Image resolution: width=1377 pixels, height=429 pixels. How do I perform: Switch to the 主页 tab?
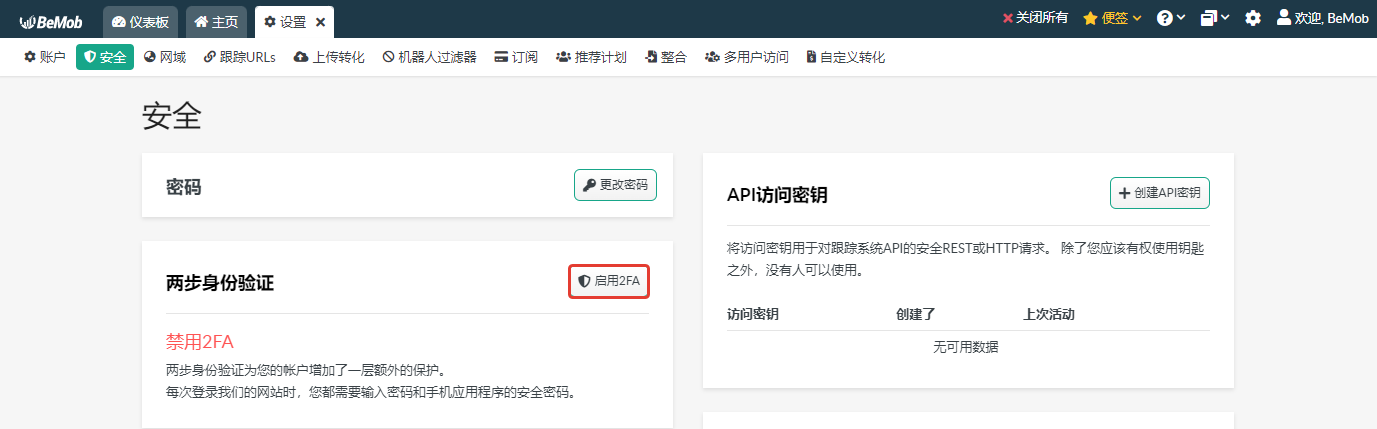[x=215, y=22]
